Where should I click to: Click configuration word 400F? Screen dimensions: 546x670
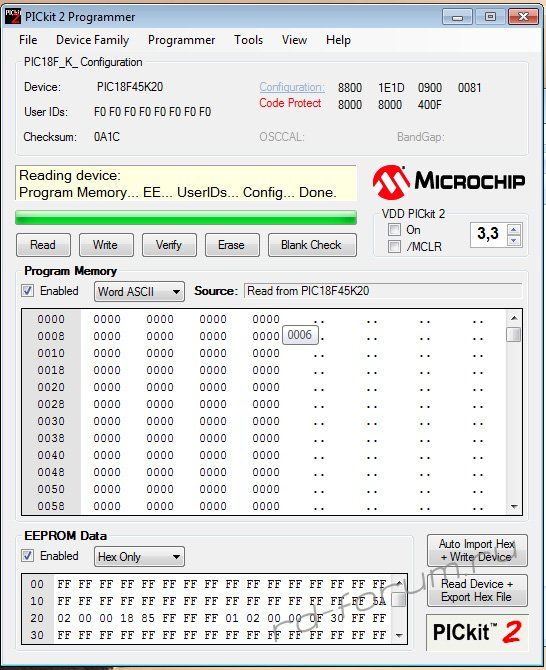(430, 105)
